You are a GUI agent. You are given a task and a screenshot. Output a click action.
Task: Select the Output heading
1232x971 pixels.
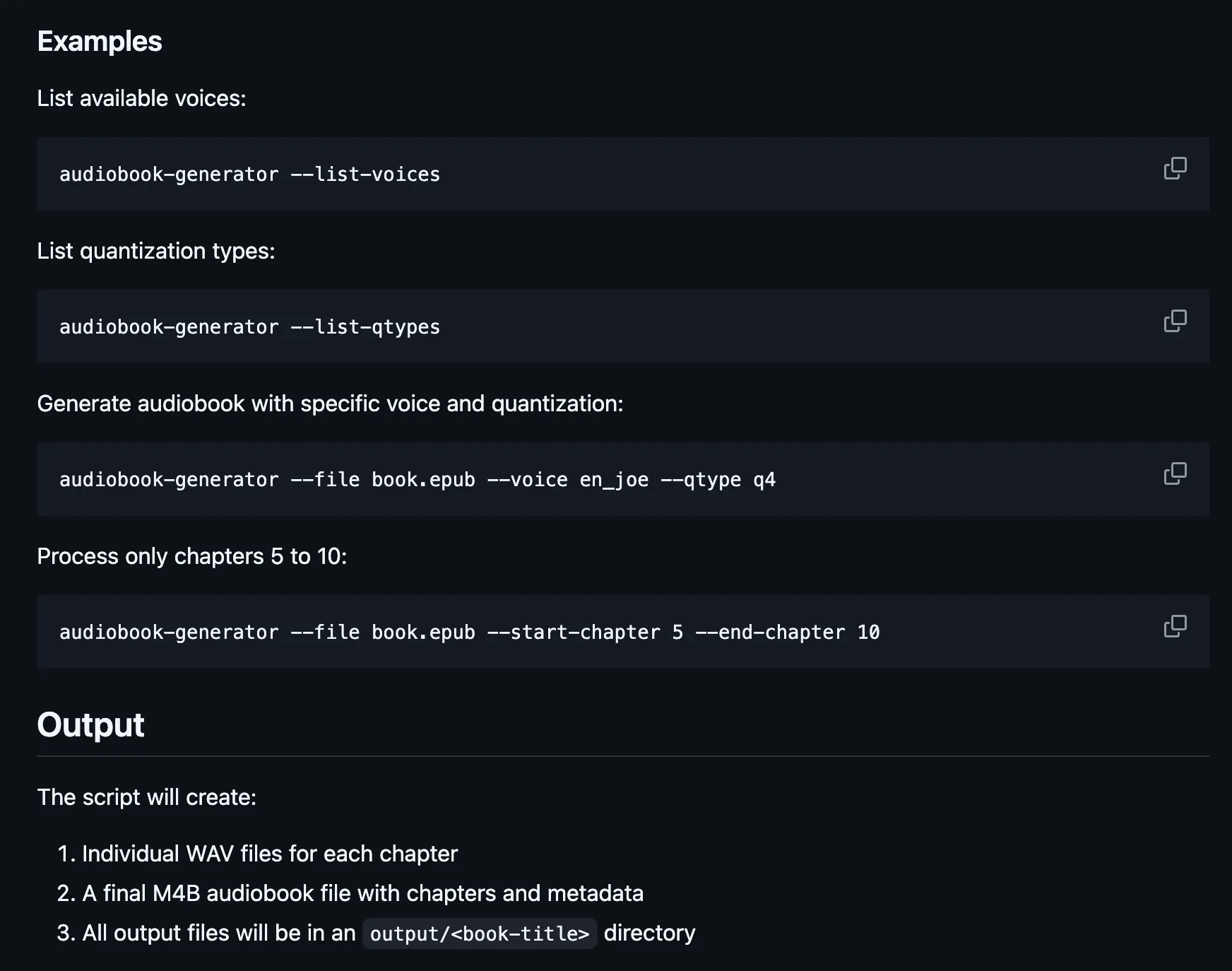coord(90,724)
